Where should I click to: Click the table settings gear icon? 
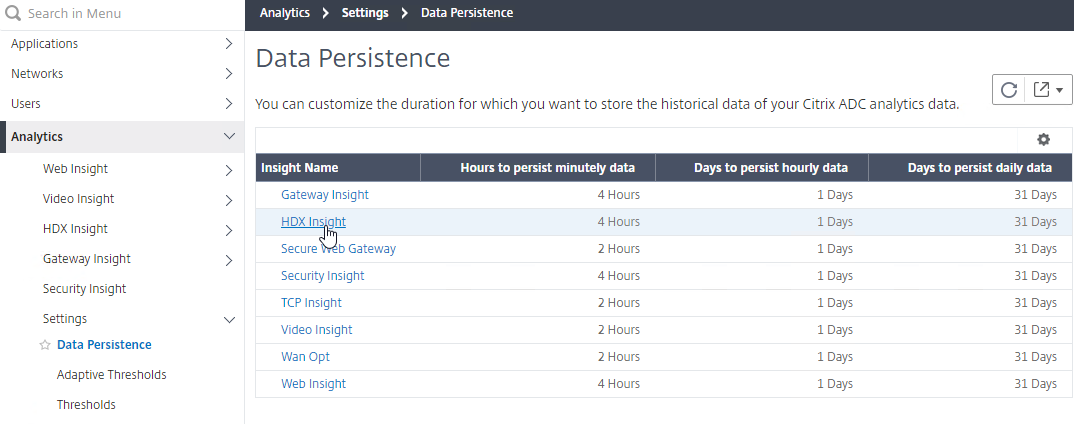click(x=1043, y=140)
